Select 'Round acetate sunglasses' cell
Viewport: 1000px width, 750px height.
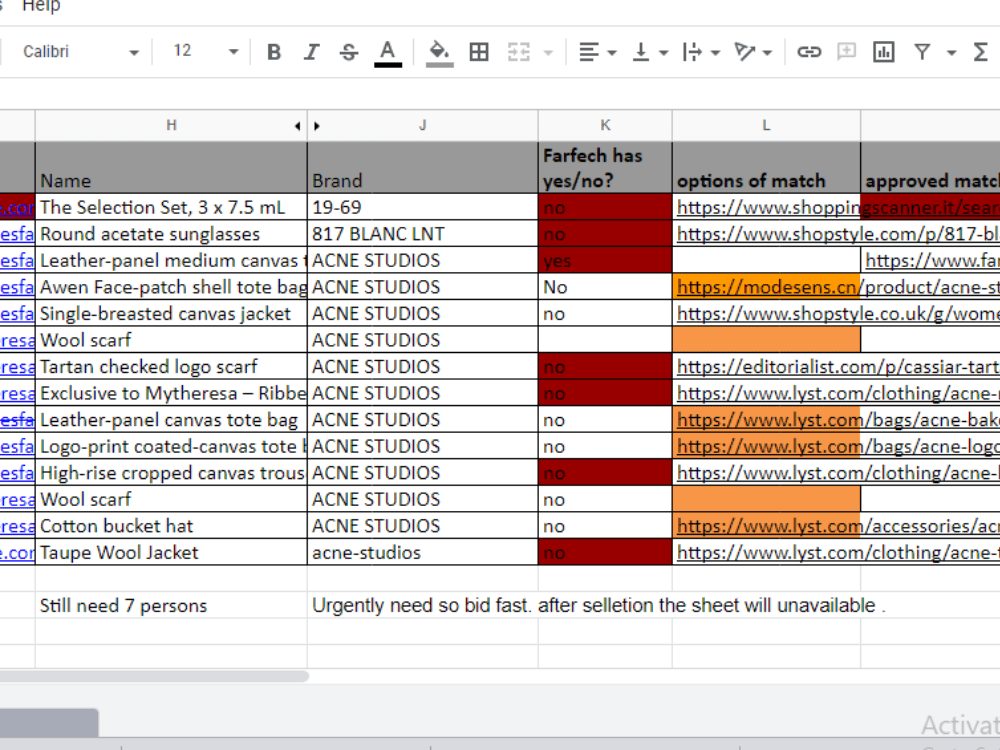pos(171,234)
